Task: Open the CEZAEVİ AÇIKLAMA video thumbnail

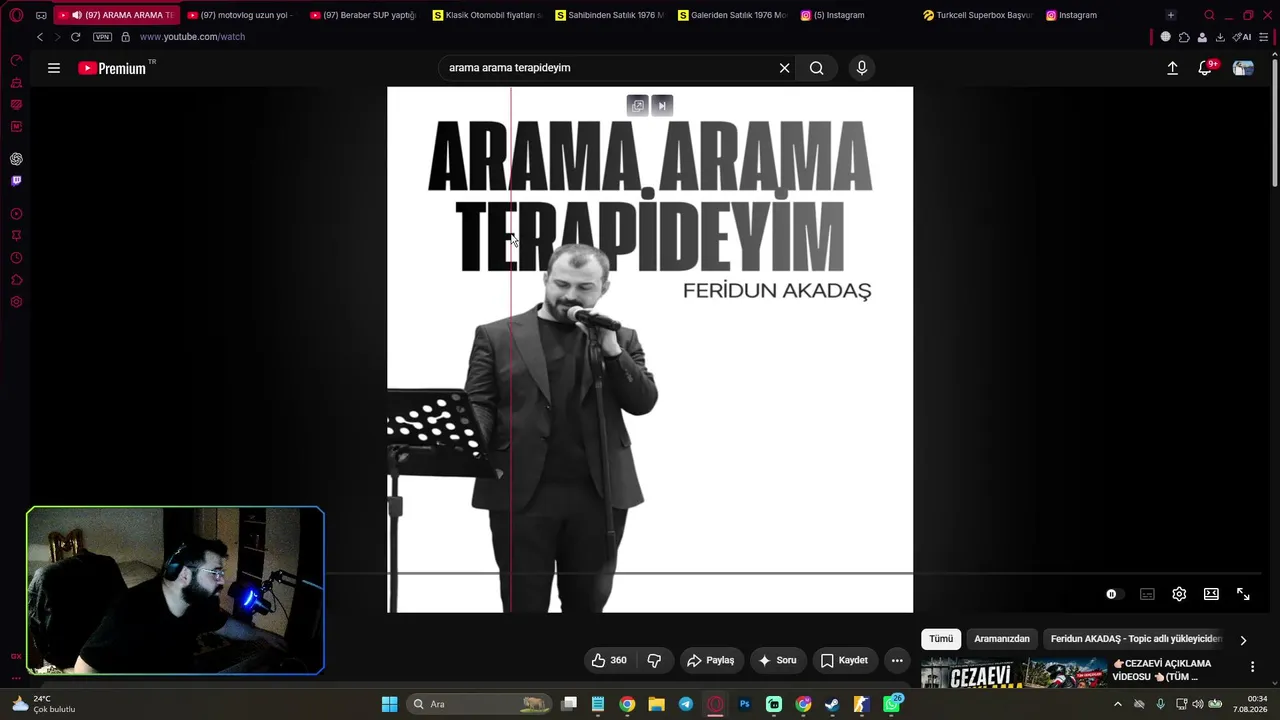Action: click(1014, 673)
